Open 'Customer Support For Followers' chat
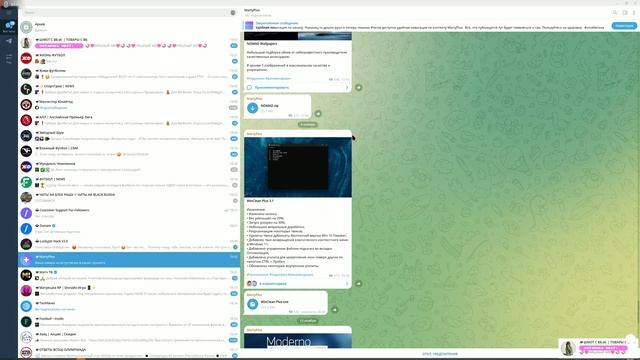This screenshot has height=360, width=640. (x=129, y=213)
